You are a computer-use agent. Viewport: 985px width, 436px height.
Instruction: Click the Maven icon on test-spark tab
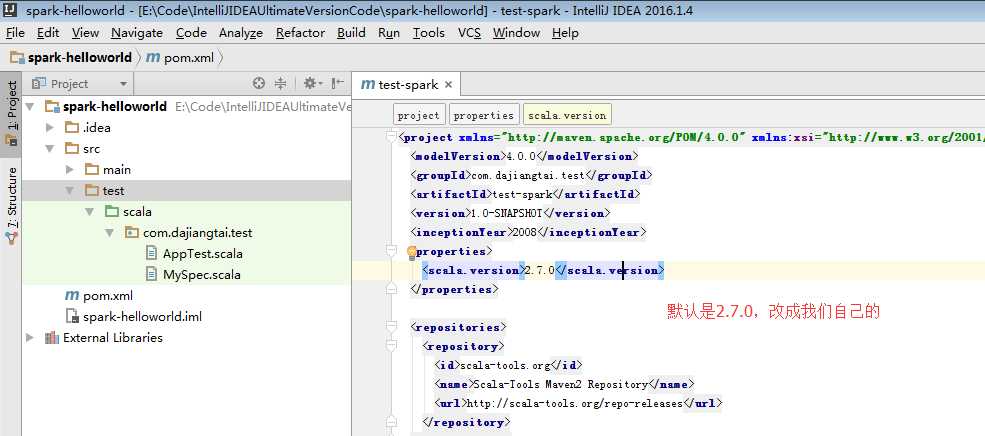pyautogui.click(x=368, y=84)
